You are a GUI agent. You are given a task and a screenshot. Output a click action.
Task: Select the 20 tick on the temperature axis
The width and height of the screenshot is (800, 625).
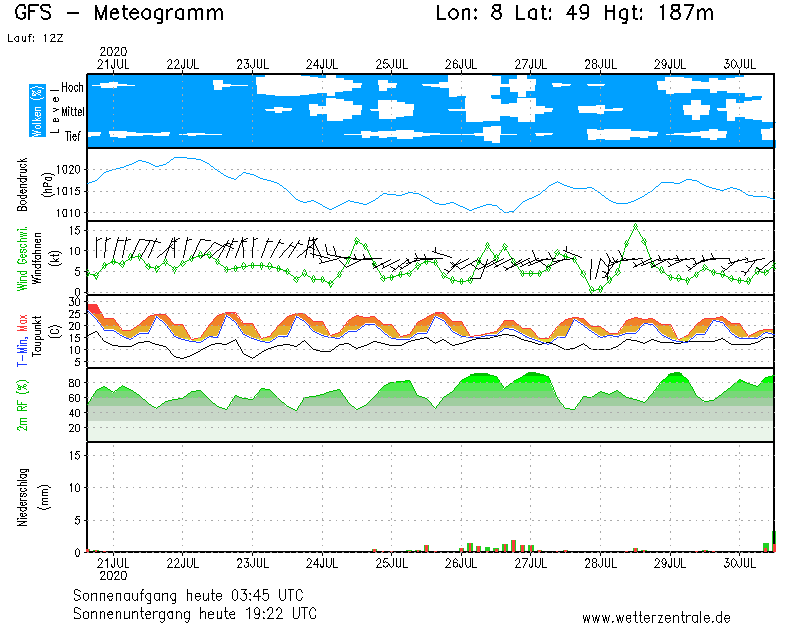coord(74,326)
